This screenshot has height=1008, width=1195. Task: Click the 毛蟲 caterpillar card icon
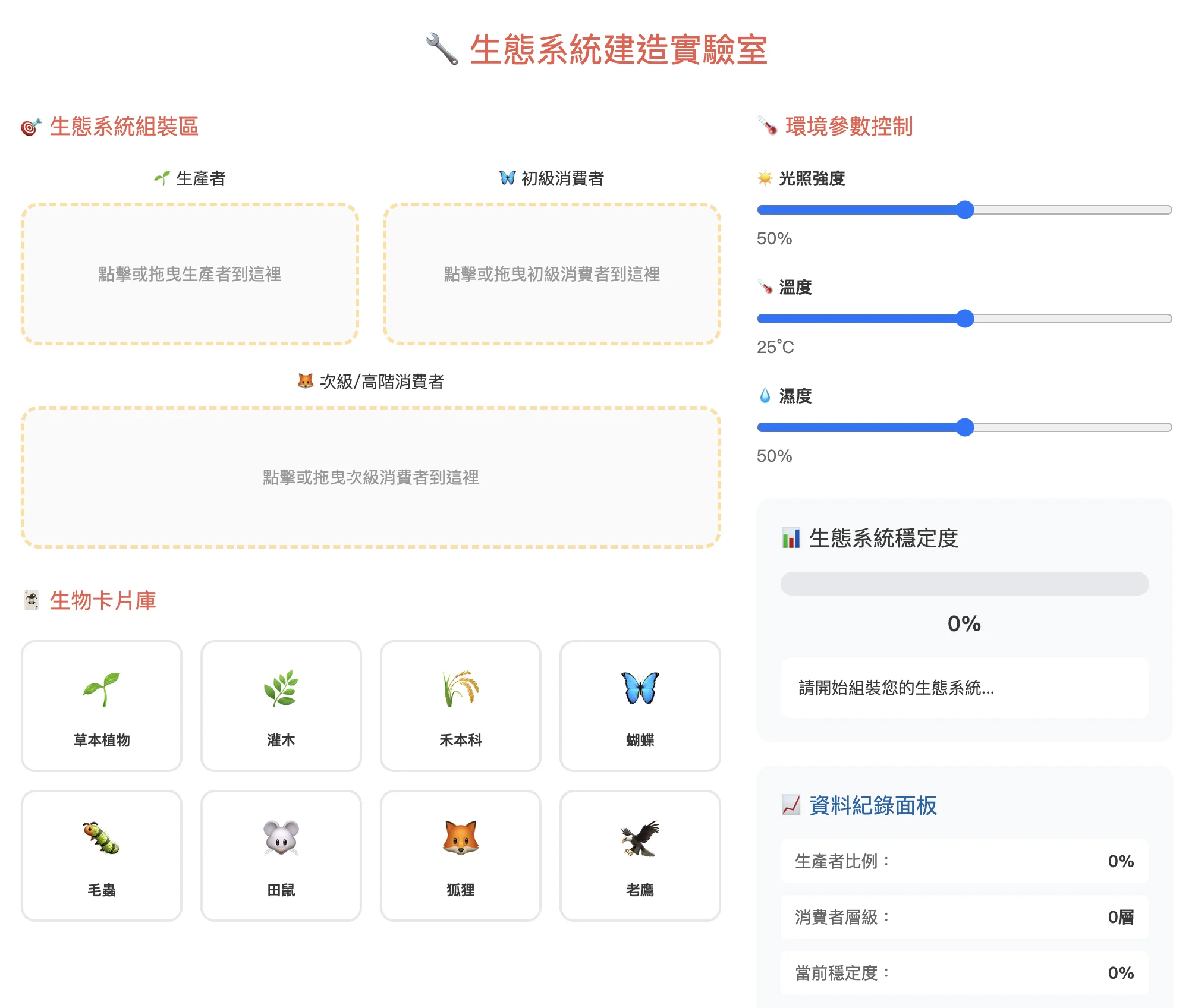coord(102,839)
